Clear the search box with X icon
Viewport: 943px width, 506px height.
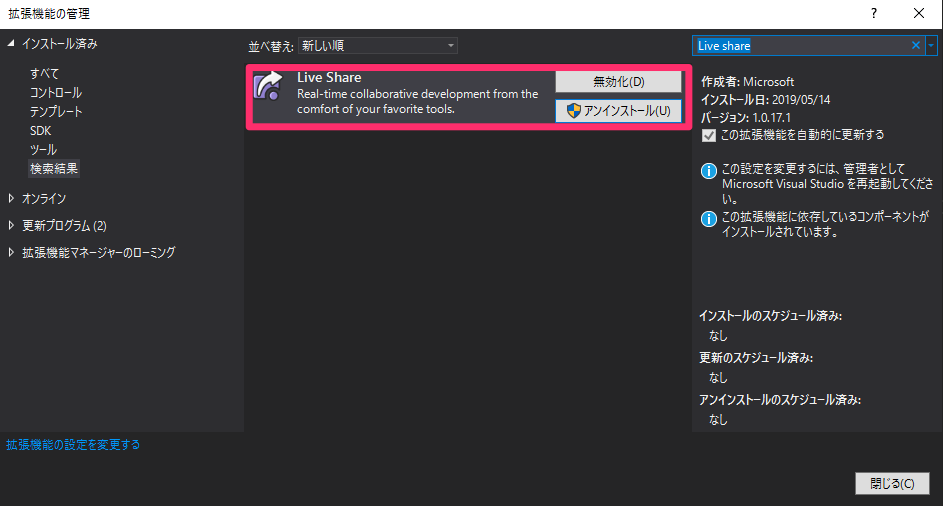915,45
